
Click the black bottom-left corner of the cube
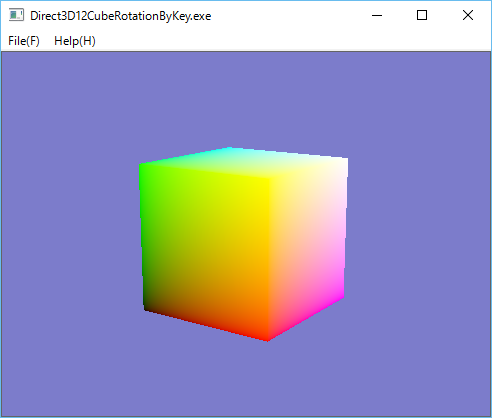point(146,308)
